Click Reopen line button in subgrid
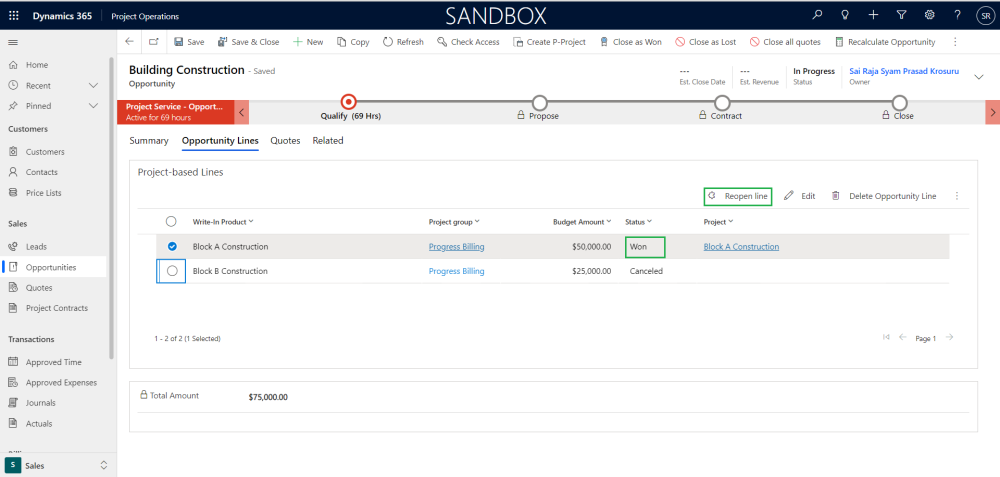Screen dimensions: 1000x477 (x=738, y=196)
